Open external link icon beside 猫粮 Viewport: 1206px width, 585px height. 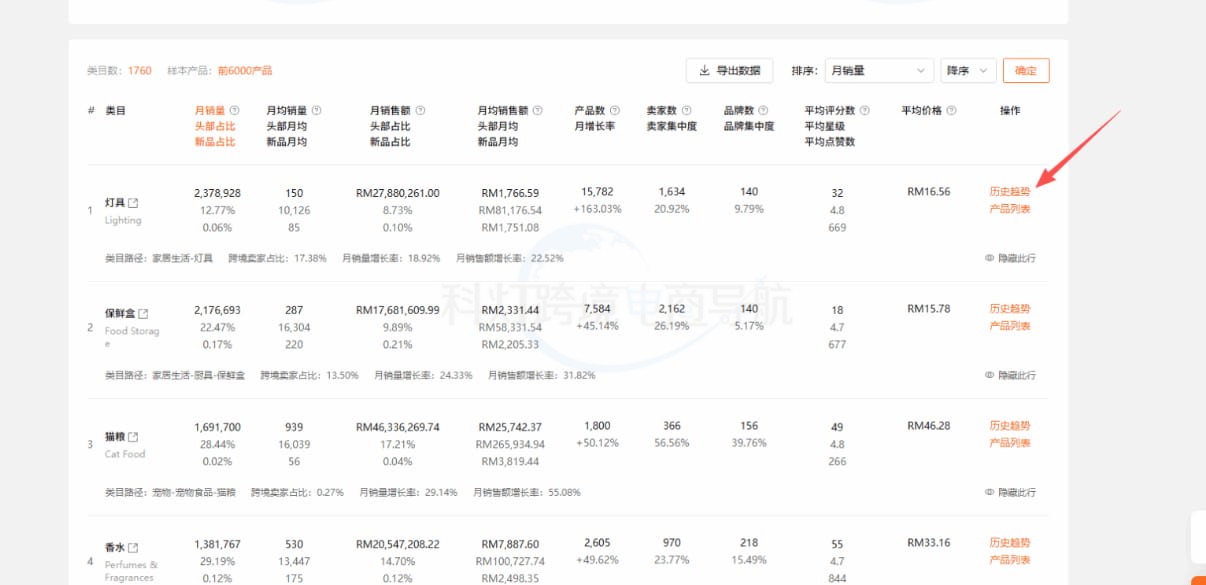point(133,437)
